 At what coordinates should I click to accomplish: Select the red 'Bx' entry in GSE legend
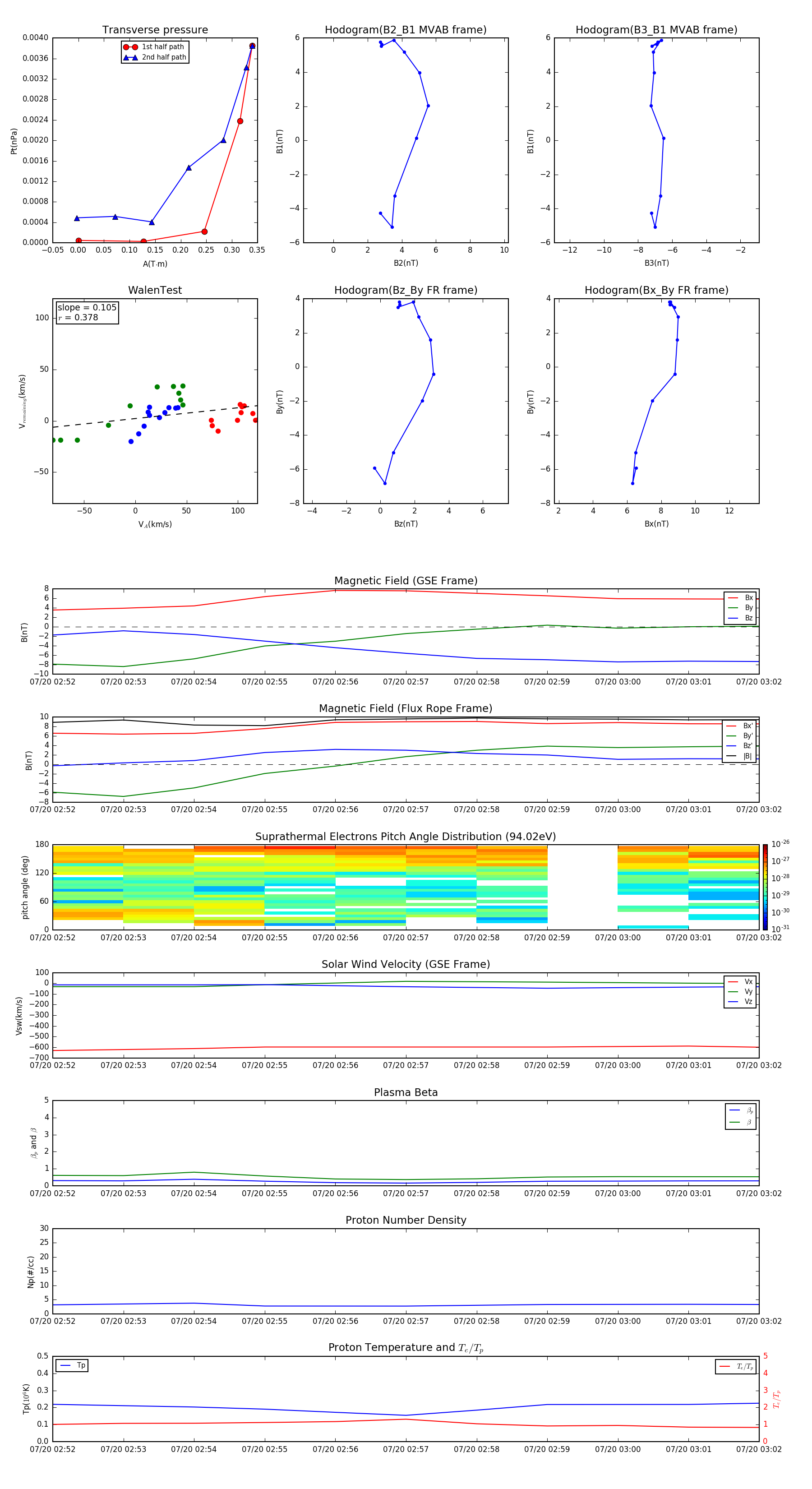(740, 598)
